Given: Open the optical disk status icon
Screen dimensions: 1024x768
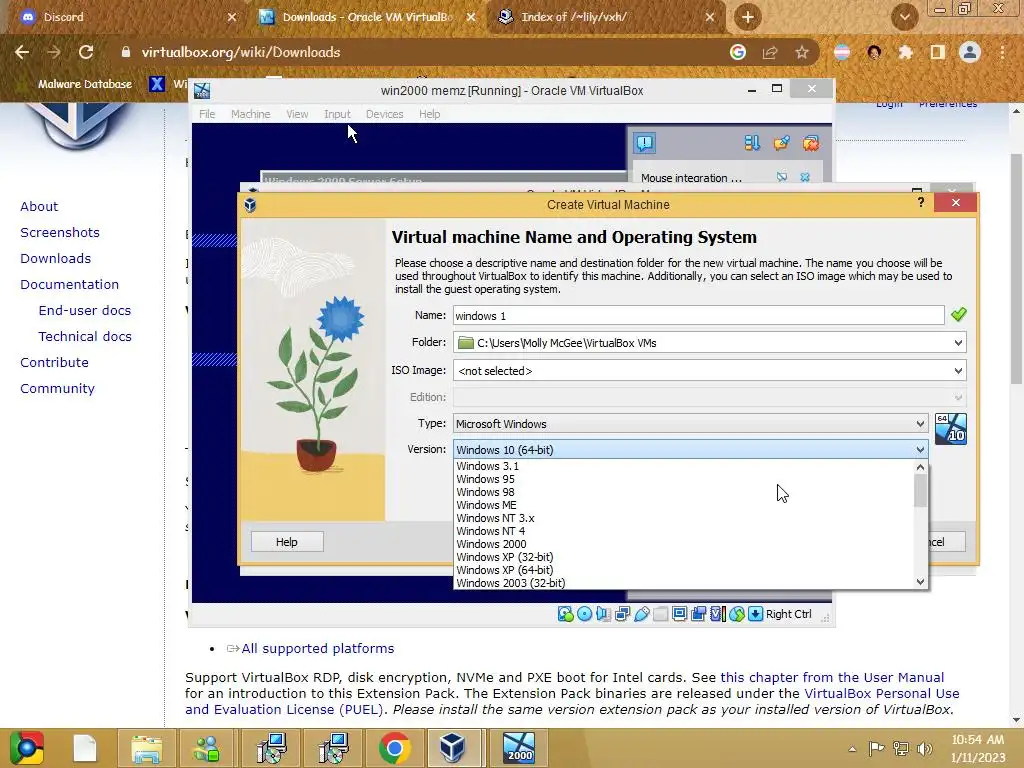Looking at the screenshot, I should coord(584,614).
